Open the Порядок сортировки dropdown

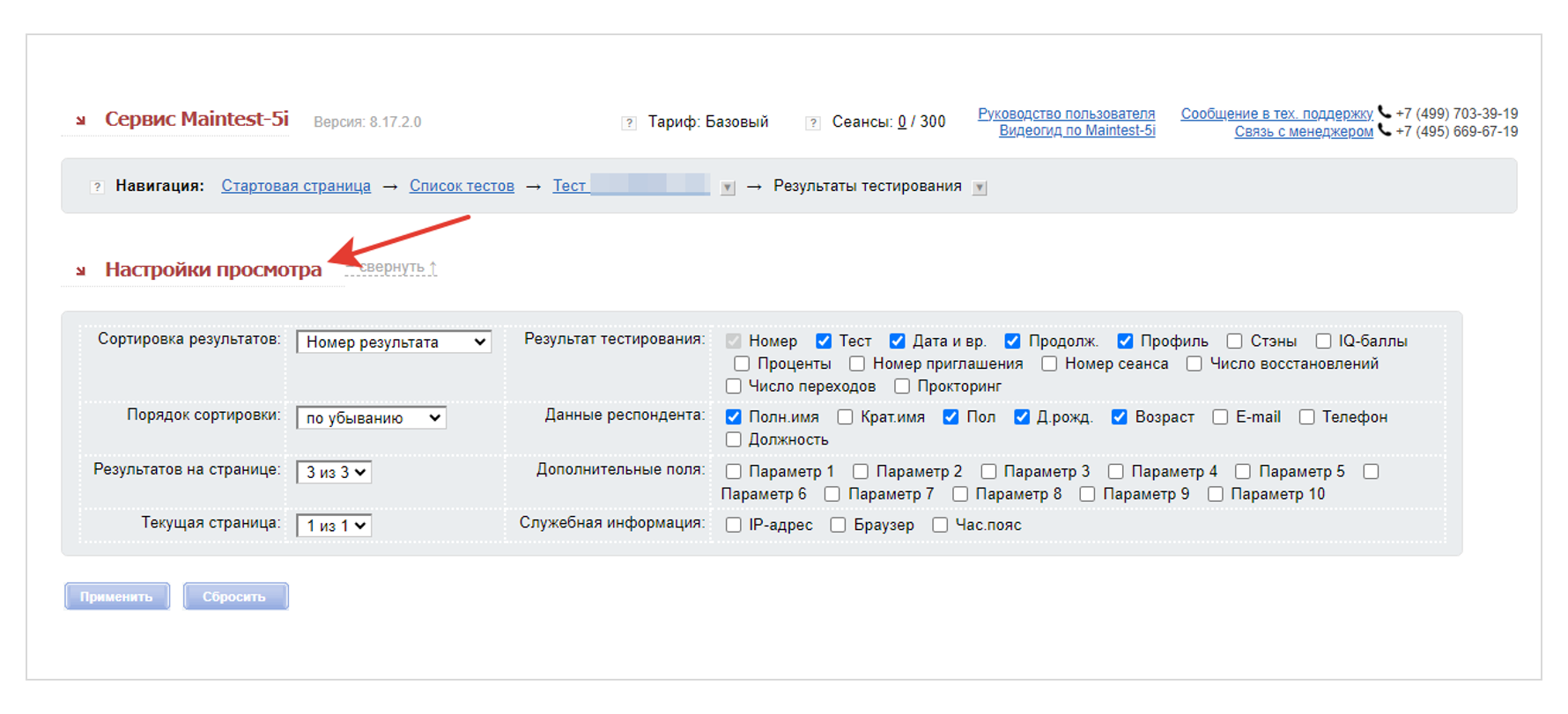pyautogui.click(x=371, y=418)
